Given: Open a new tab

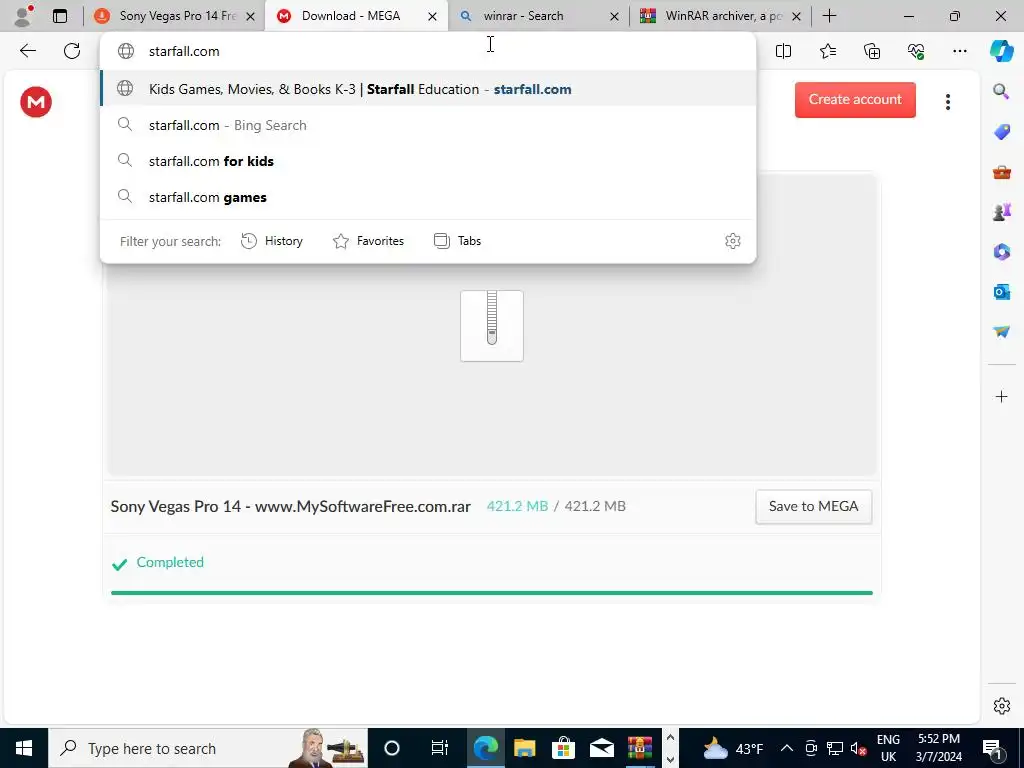Looking at the screenshot, I should click(829, 16).
